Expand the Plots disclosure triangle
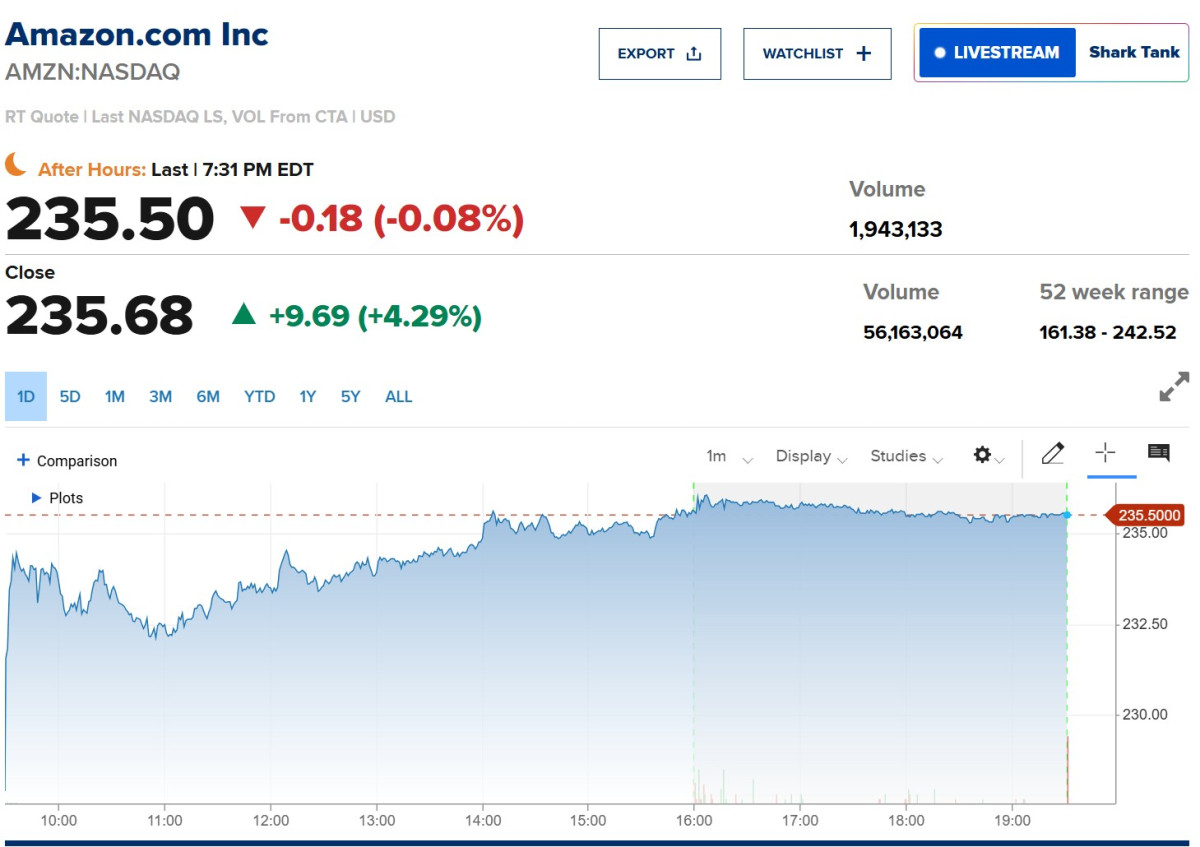Image resolution: width=1200 pixels, height=847 pixels. (37, 498)
